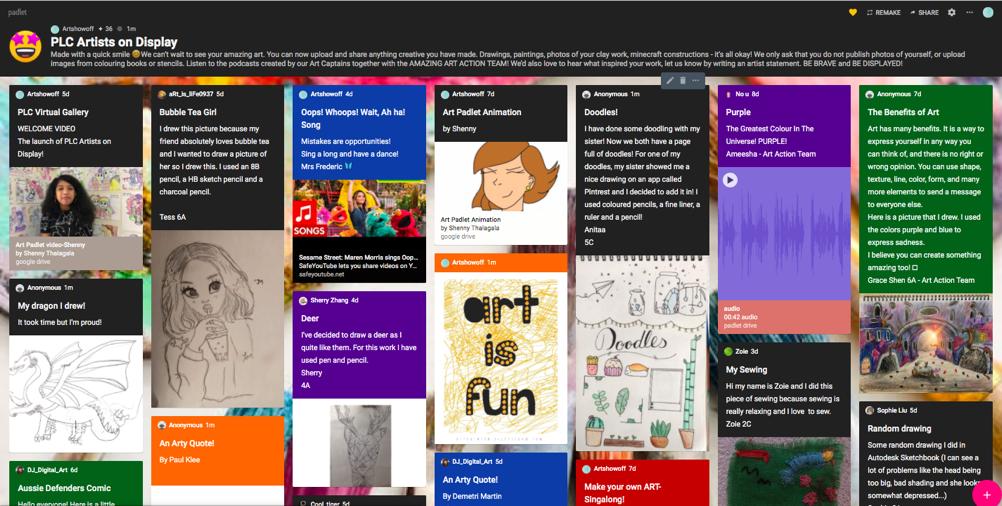Click aRt_is_liFe0937 author avatar
1002x506 pixels.
pyautogui.click(x=162, y=95)
